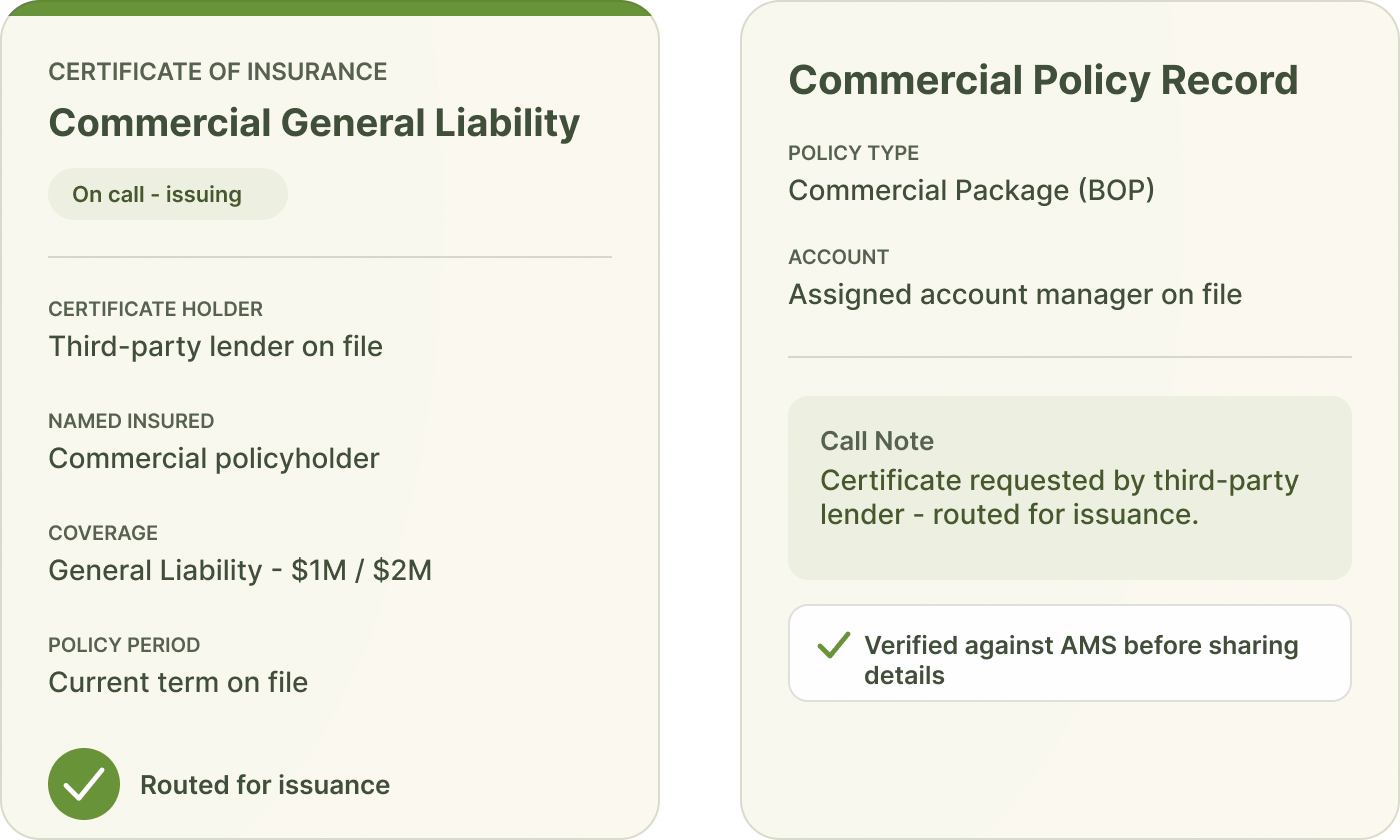The height and width of the screenshot is (840, 1400).
Task: Select 'Commercial Package (BOP)' policy type
Action: [x=971, y=190]
